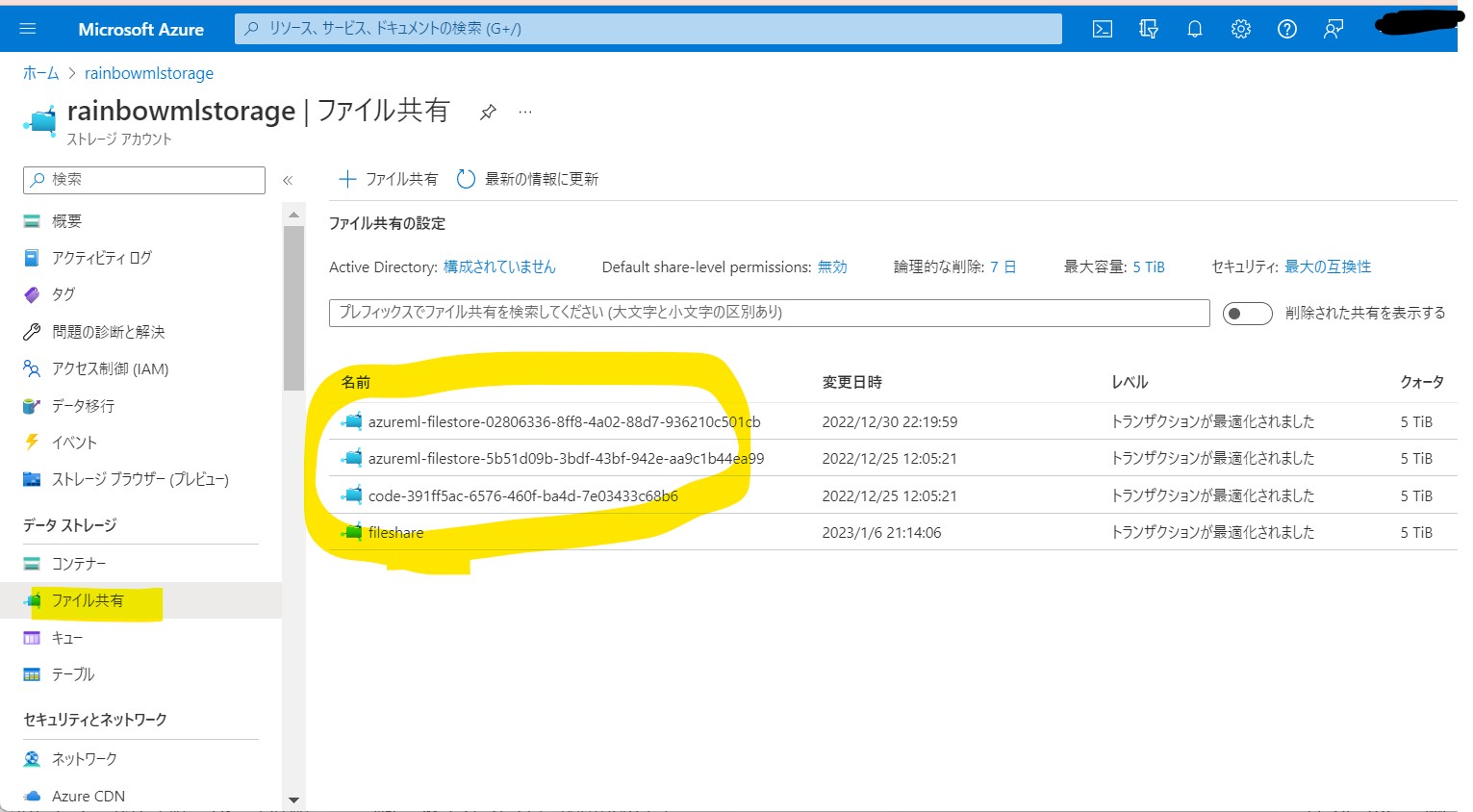
Task: Toggle 削除された共有を表示する switch
Action: 1247,313
